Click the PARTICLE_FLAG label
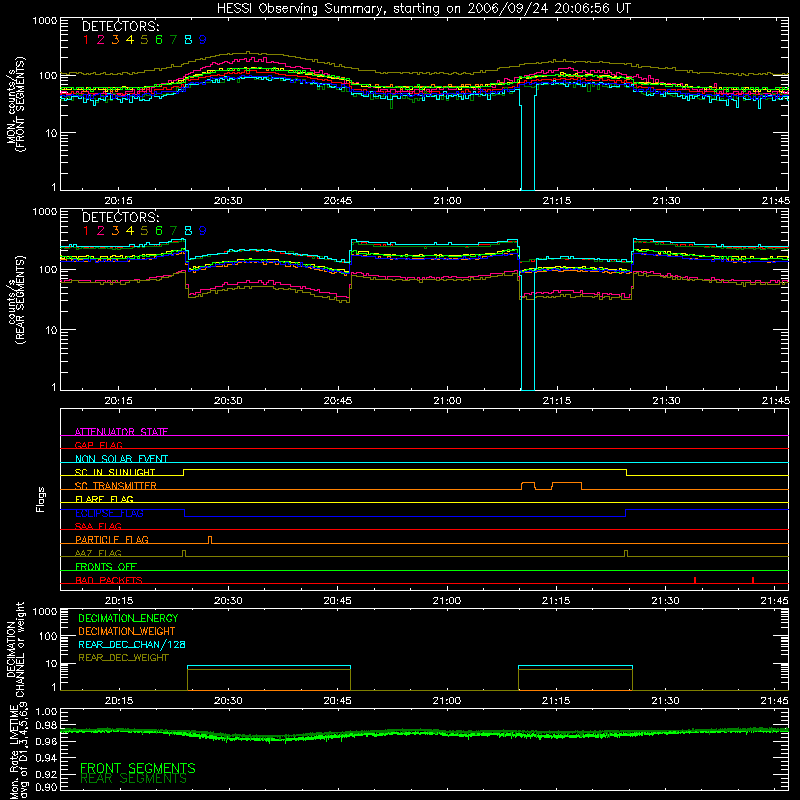Image resolution: width=800 pixels, height=800 pixels. (x=112, y=539)
